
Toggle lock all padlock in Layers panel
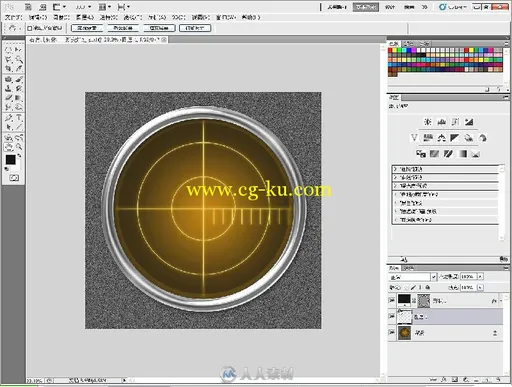[x=428, y=287]
